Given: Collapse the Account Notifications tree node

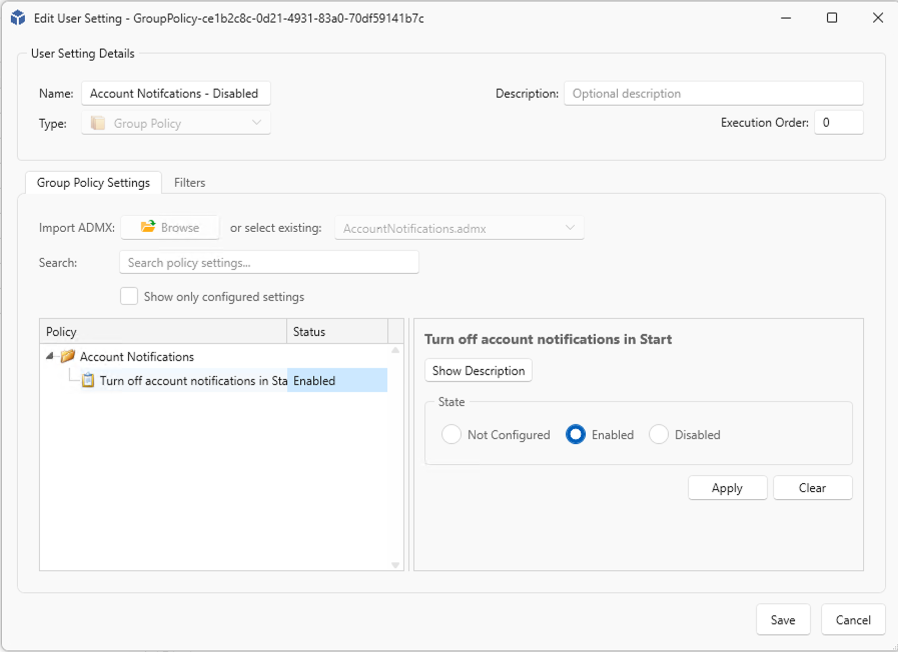Looking at the screenshot, I should [x=50, y=357].
